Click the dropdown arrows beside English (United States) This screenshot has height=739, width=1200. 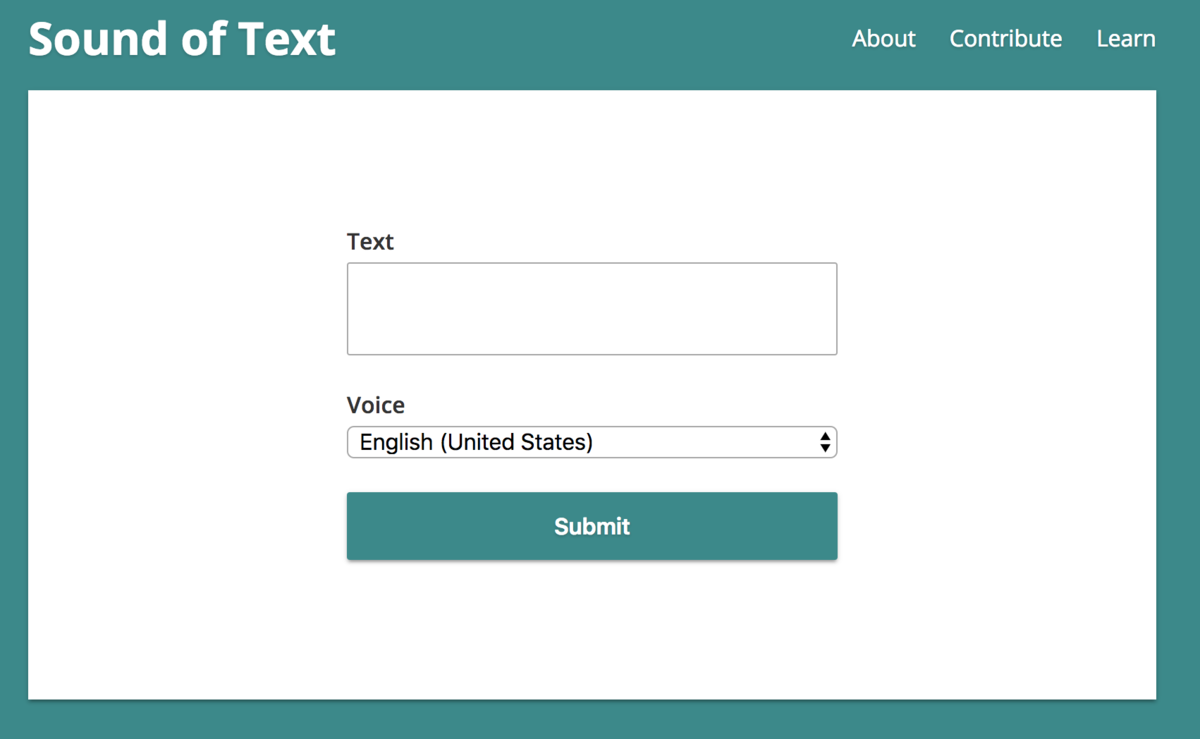point(826,442)
